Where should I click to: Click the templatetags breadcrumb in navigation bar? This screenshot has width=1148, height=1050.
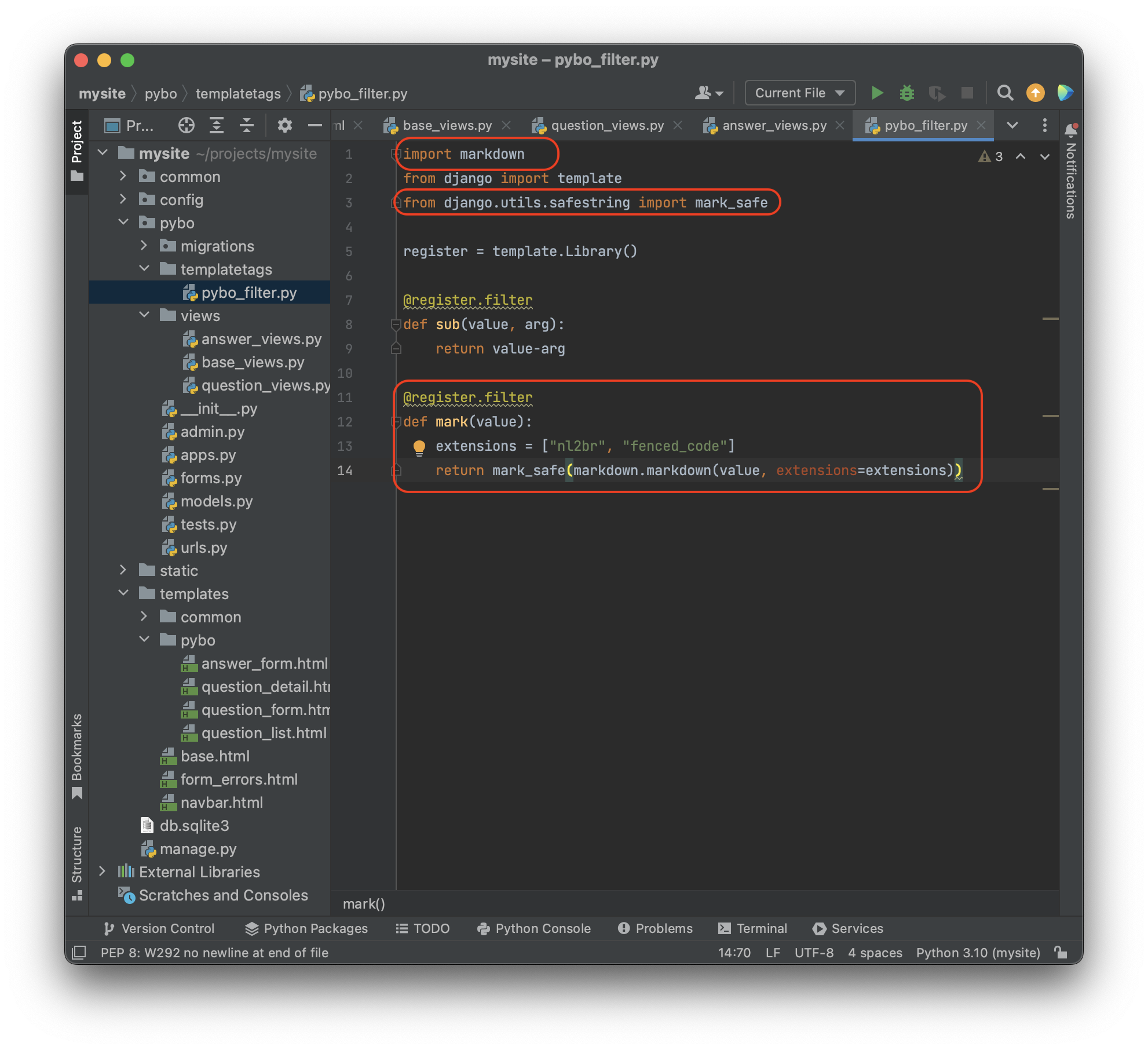pos(237,93)
